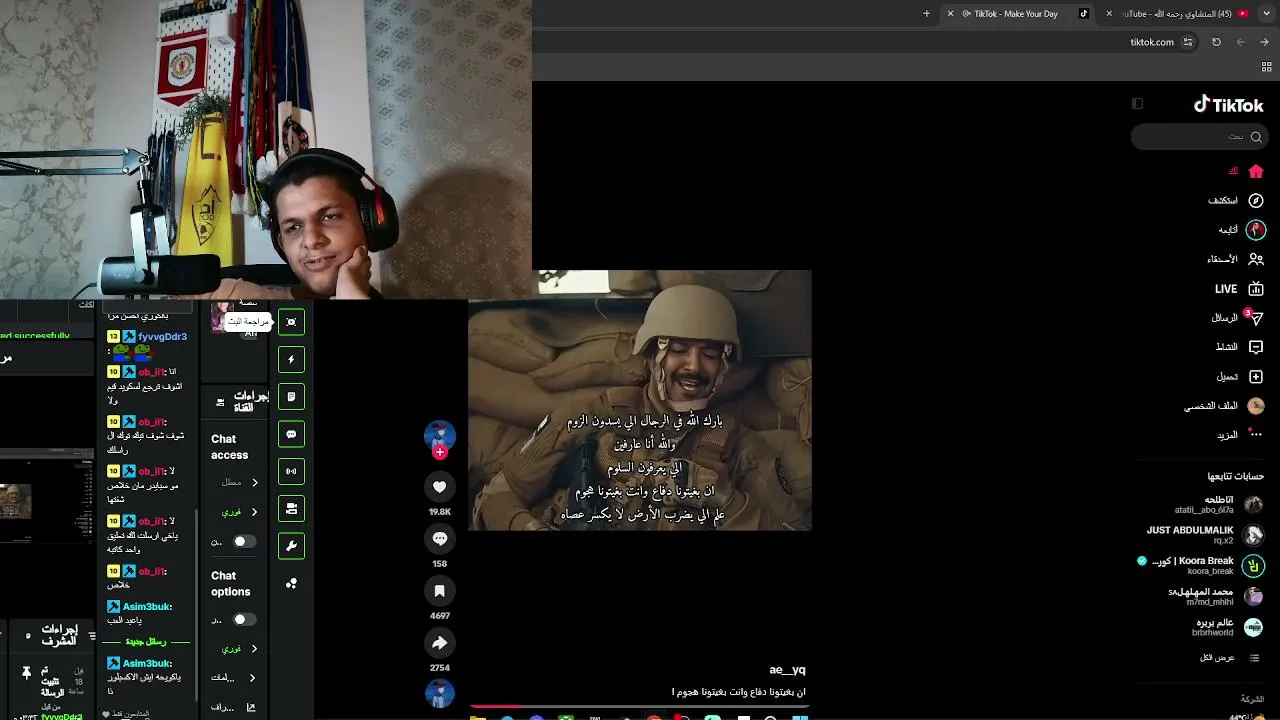Open the Friends people icon

[1256, 259]
